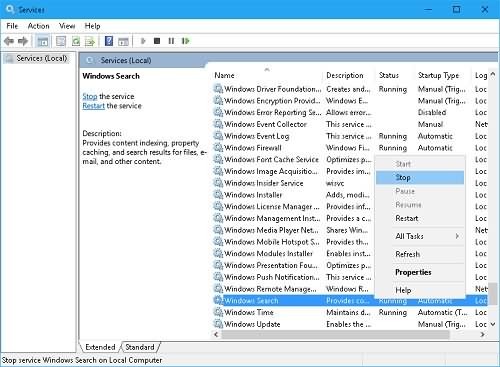The height and width of the screenshot is (367, 500).
Task: Switch to the Extended tab
Action: tap(100, 347)
